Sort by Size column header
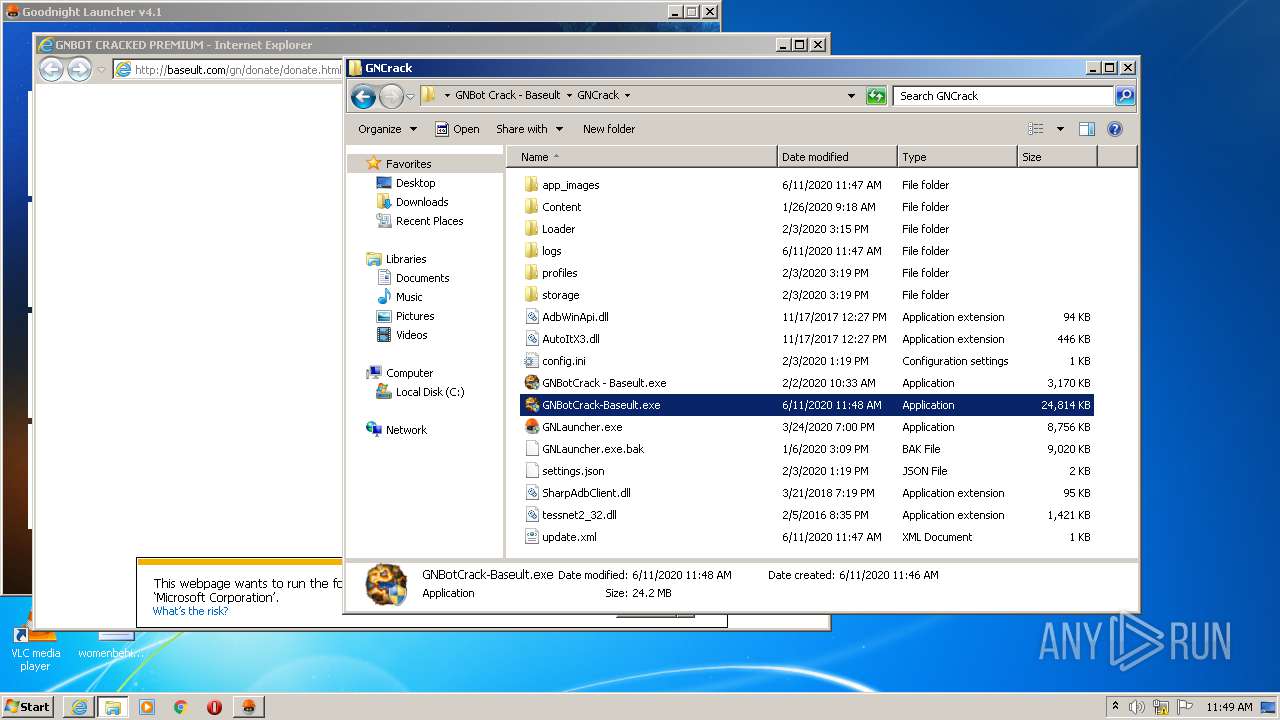 pos(1057,157)
